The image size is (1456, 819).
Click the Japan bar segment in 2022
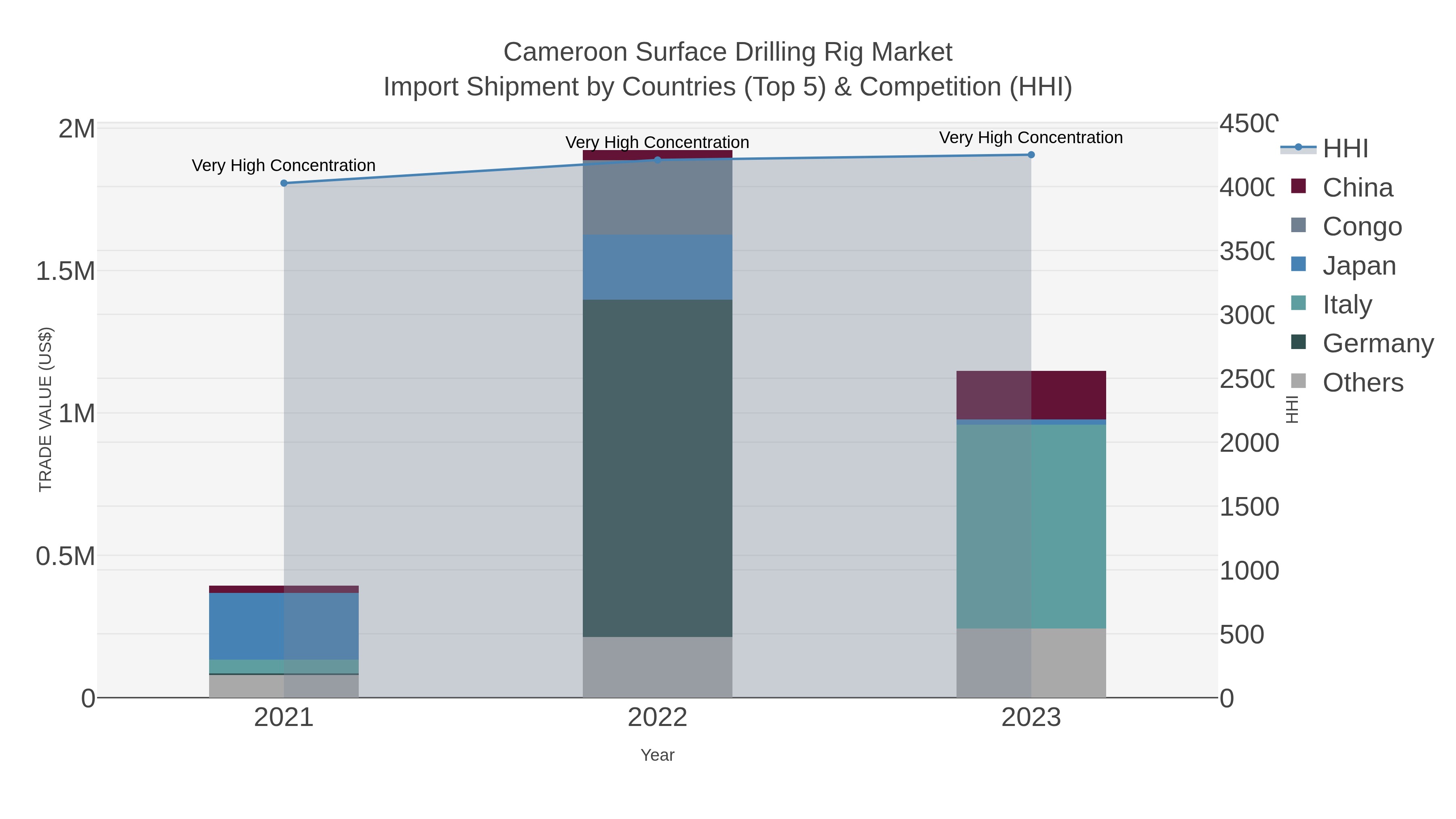click(x=657, y=267)
